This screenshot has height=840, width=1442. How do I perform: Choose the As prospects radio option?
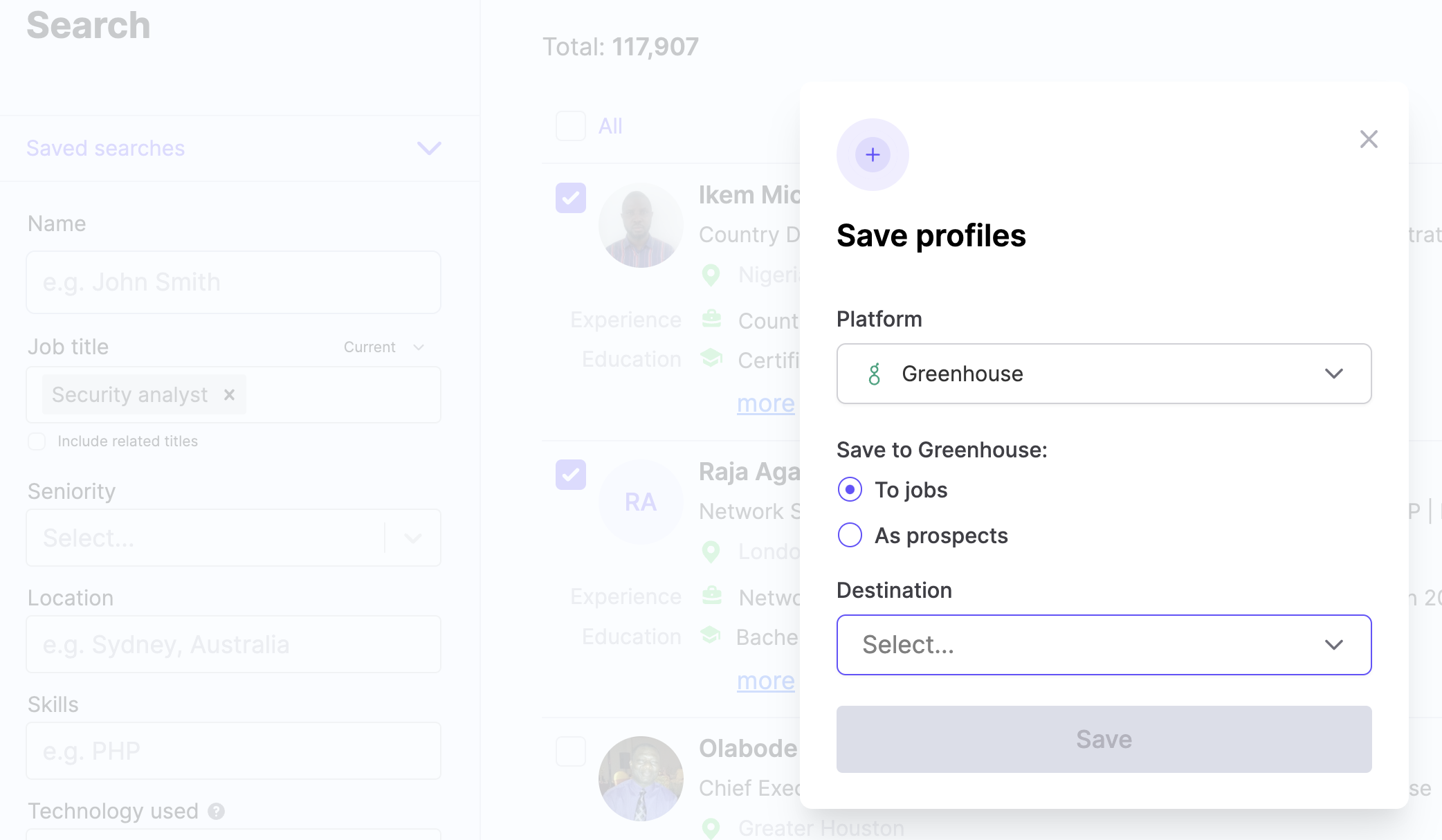point(850,535)
